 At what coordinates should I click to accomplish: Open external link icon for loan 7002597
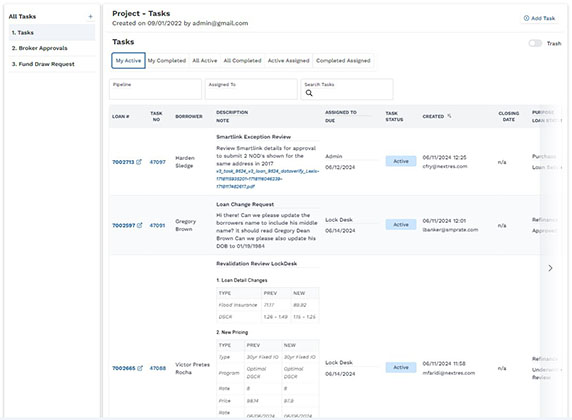pyautogui.click(x=139, y=225)
